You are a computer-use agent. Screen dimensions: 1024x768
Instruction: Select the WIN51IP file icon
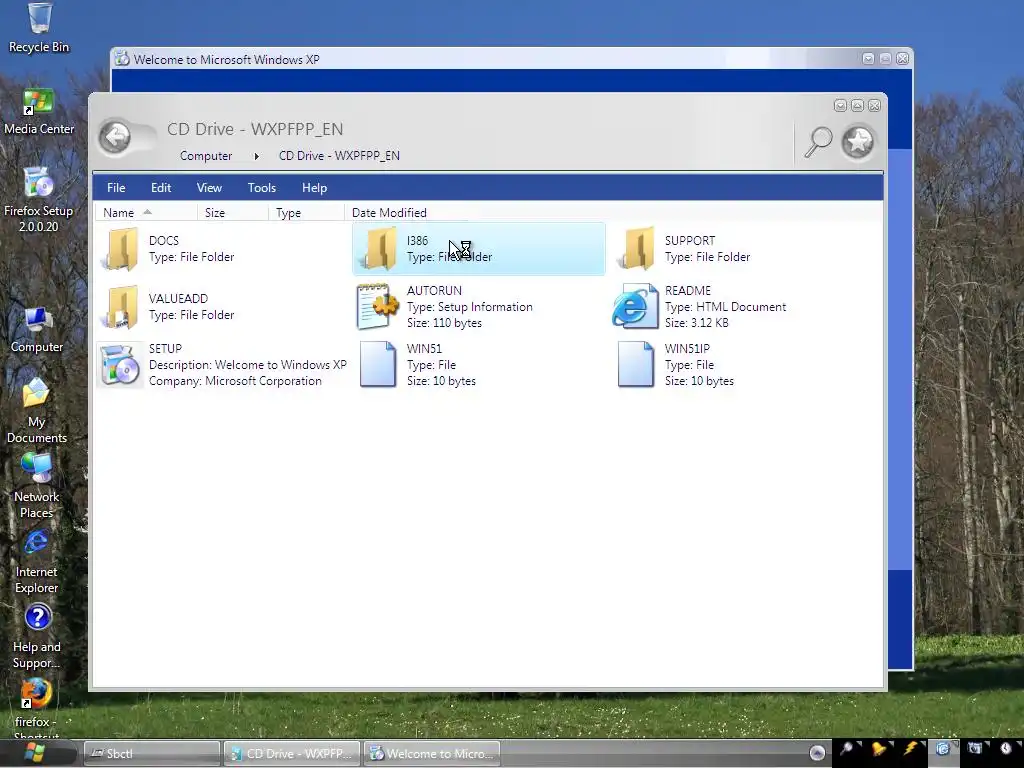pos(636,364)
